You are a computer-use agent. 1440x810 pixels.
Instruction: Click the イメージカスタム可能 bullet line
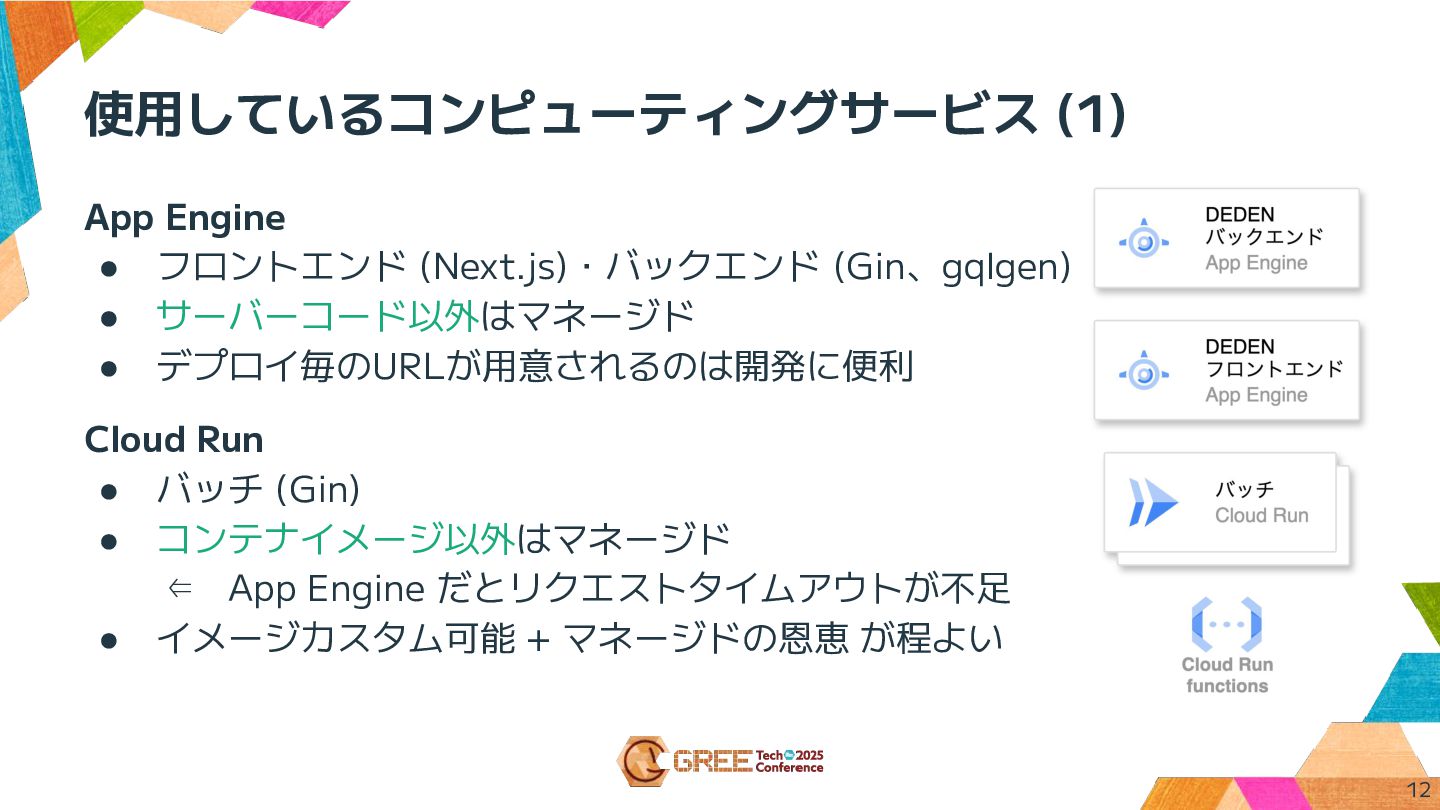[x=579, y=638]
